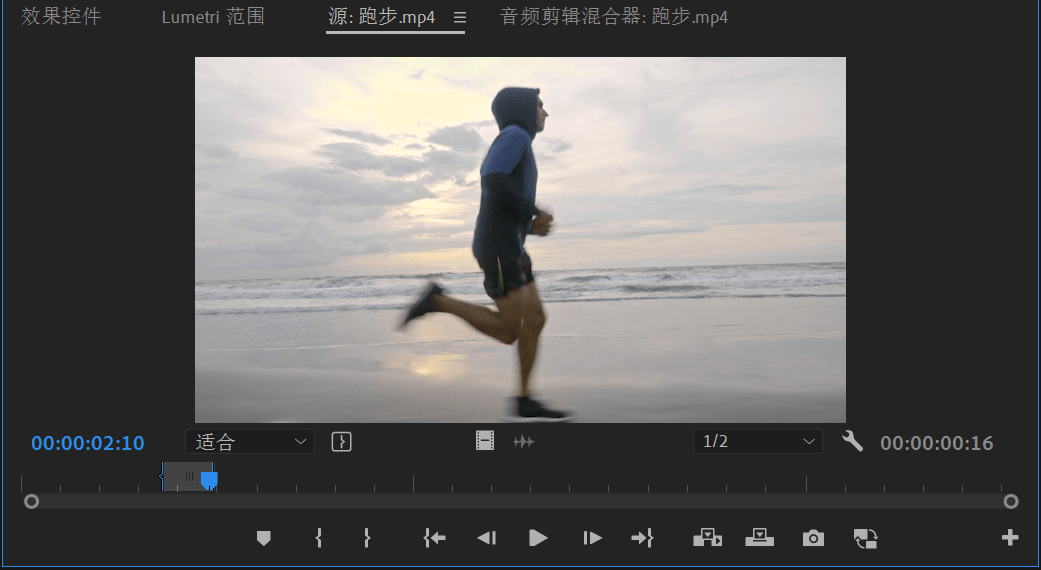Switch to the Lumetri 范围 tab
The width and height of the screenshot is (1041, 570).
(213, 17)
